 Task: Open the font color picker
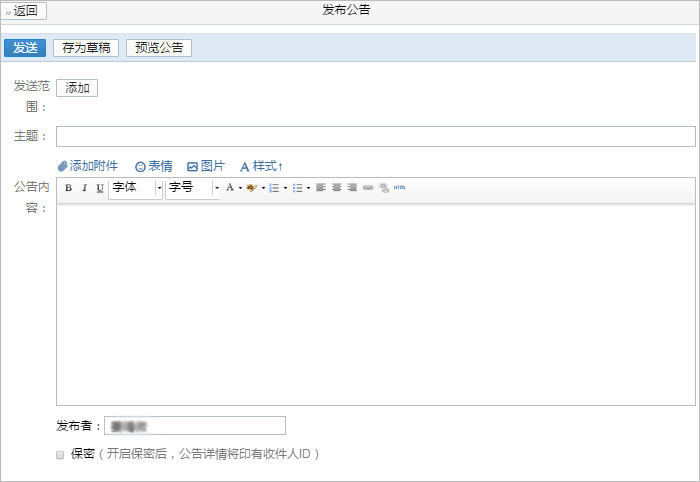(229, 188)
